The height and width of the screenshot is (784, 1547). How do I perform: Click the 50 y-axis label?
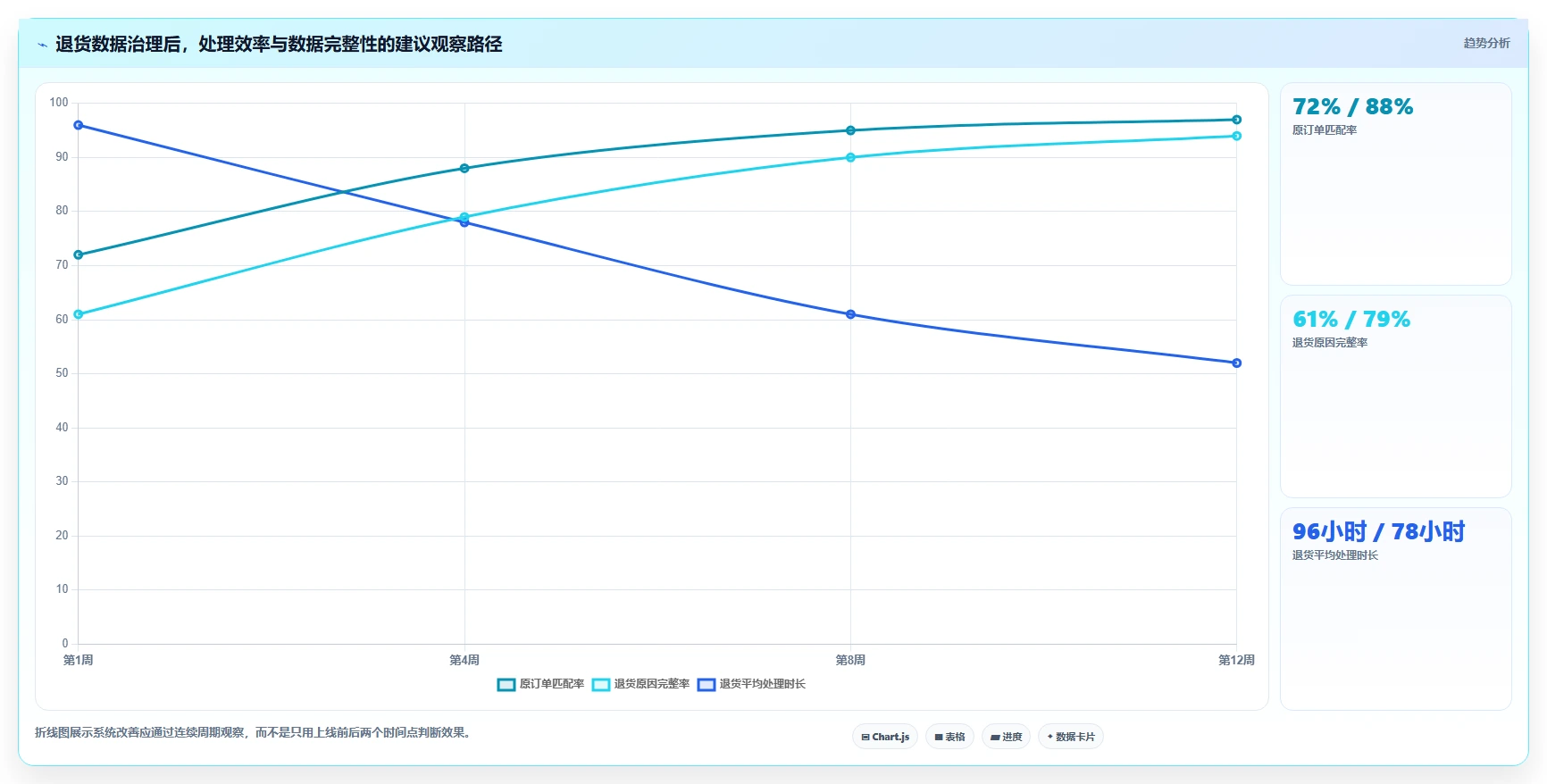[x=62, y=373]
